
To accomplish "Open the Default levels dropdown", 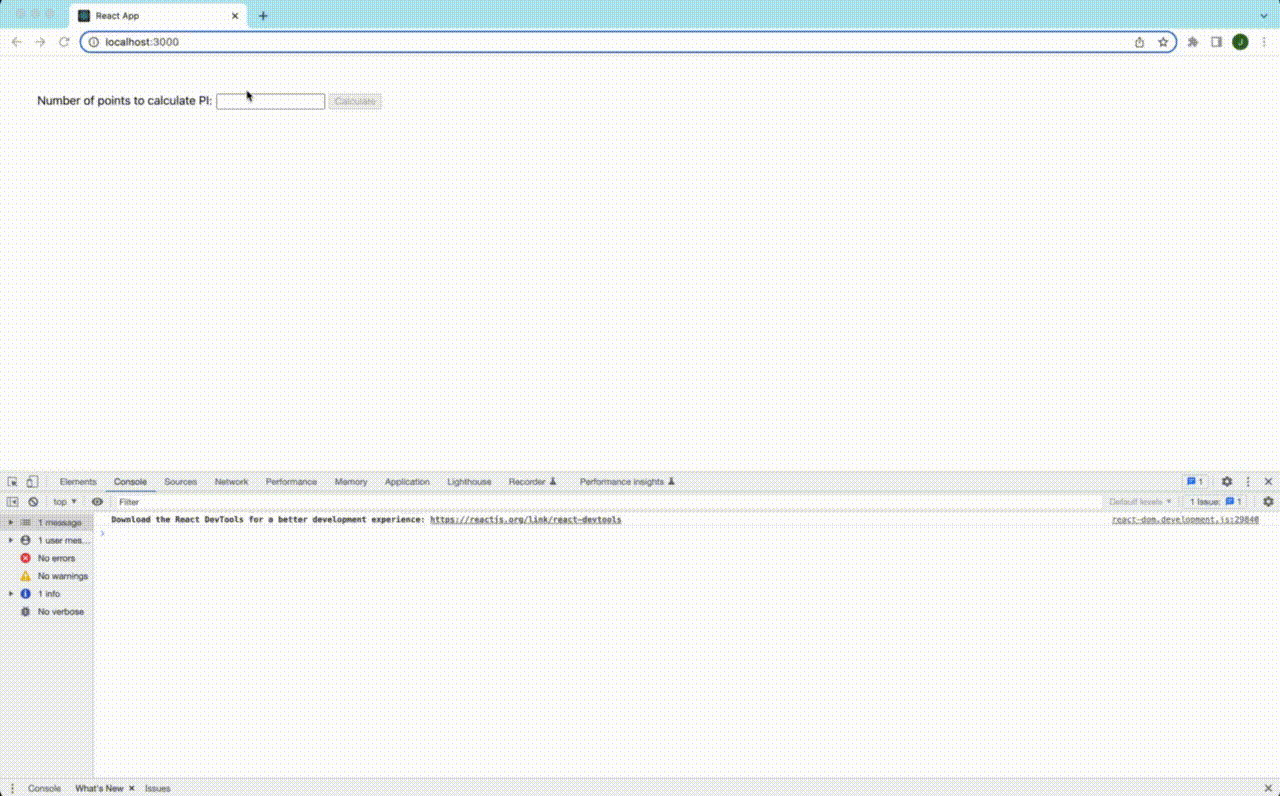I will [x=1140, y=502].
